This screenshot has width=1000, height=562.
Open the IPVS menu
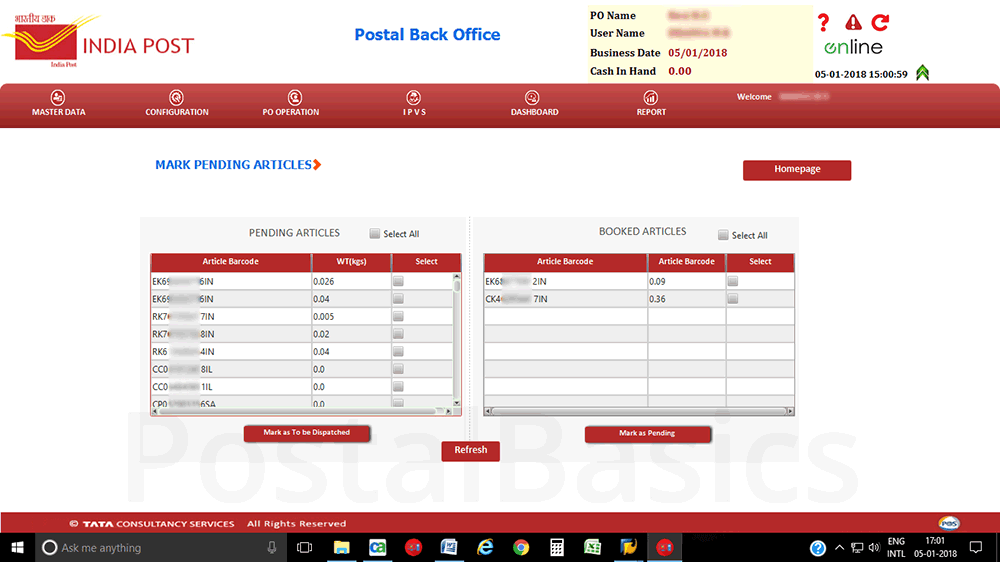point(414,104)
